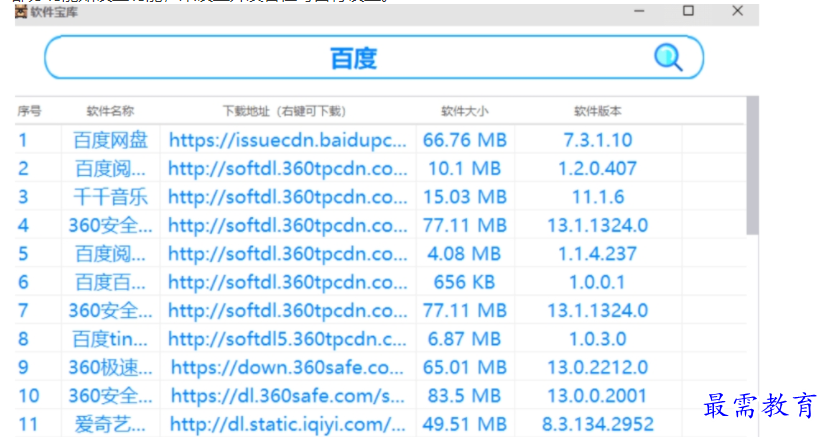The width and height of the screenshot is (825, 437).
Task: Sort by the 序号 column header
Action: 29,111
